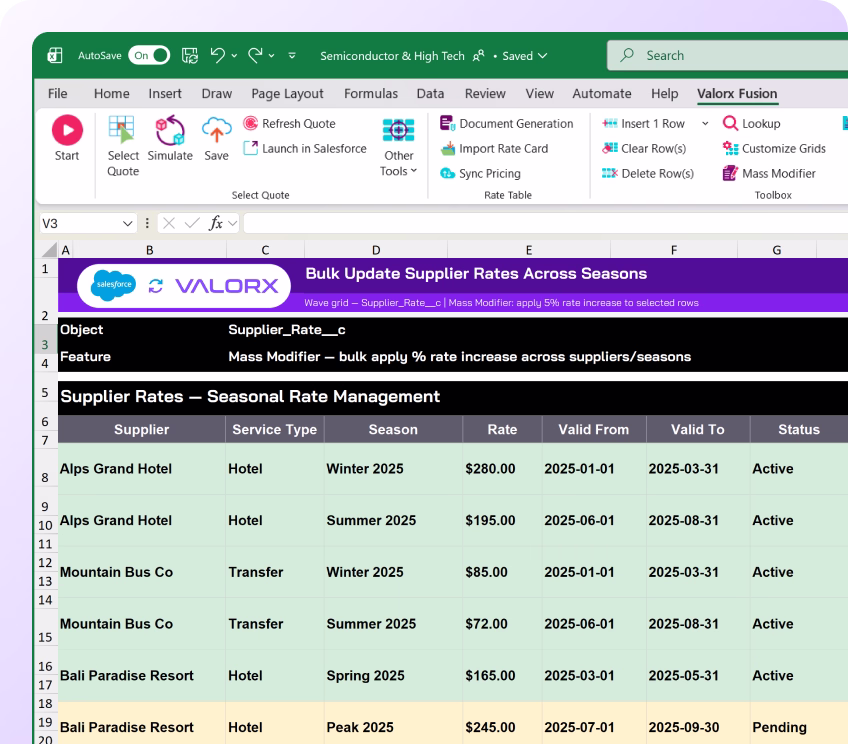Undo the last action
This screenshot has width=848, height=744.
(218, 55)
